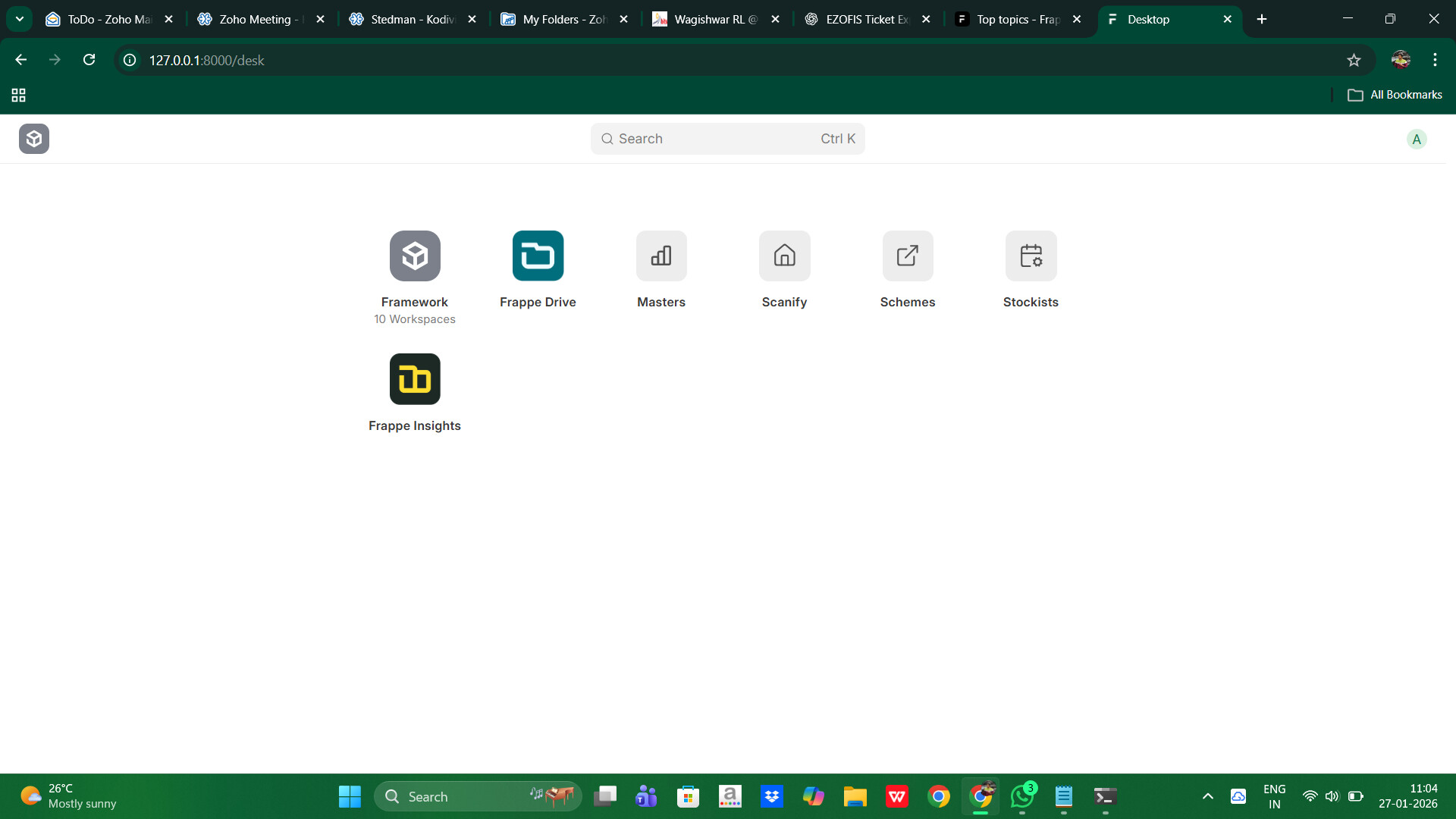The width and height of the screenshot is (1456, 819).
Task: Show hidden system tray icons chevron
Action: point(1208,796)
